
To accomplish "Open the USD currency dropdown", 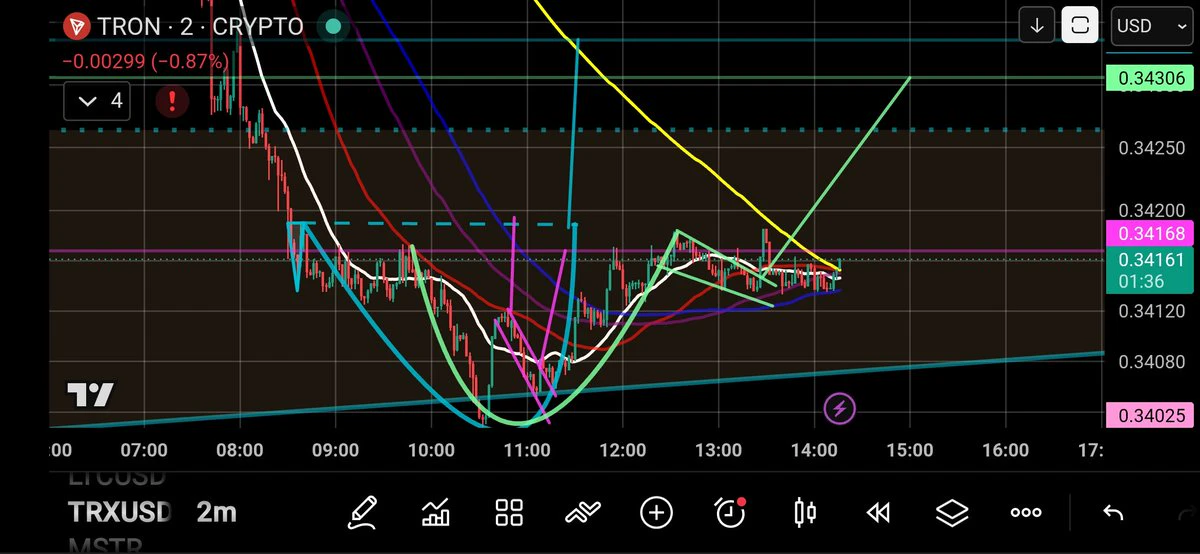I will (x=1152, y=26).
